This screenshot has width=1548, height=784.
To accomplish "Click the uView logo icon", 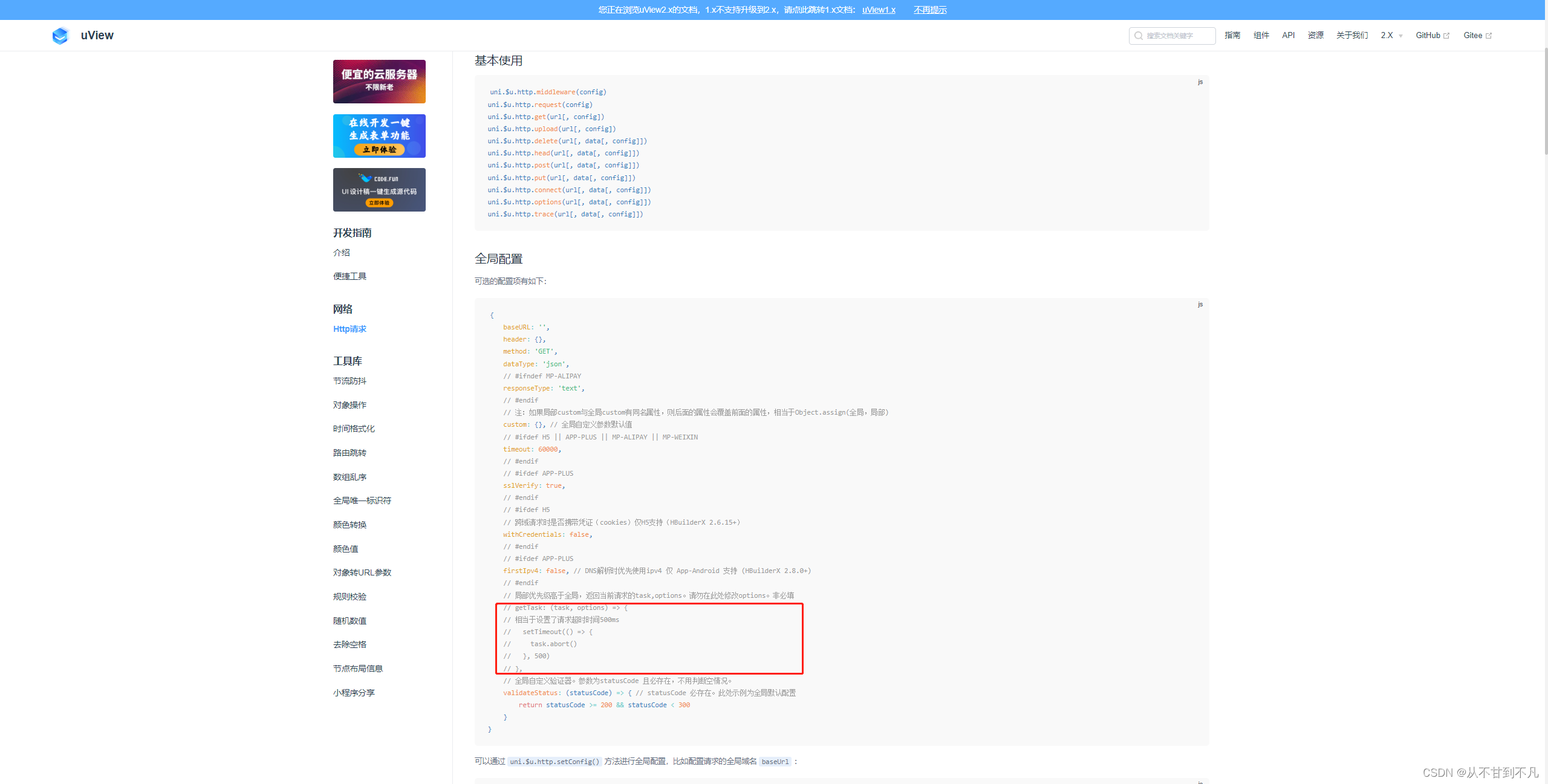I will tap(60, 36).
